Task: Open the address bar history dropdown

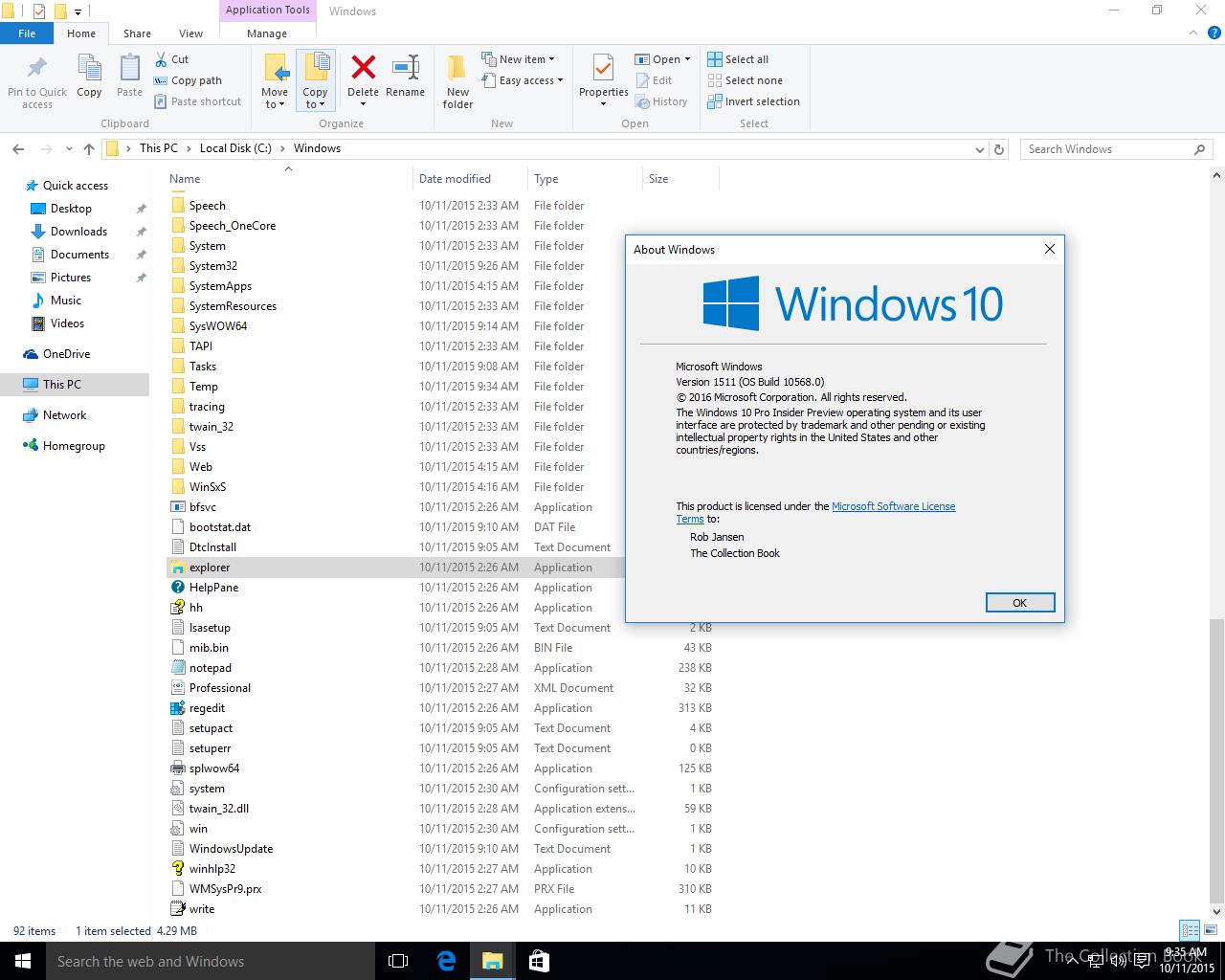Action: (979, 149)
